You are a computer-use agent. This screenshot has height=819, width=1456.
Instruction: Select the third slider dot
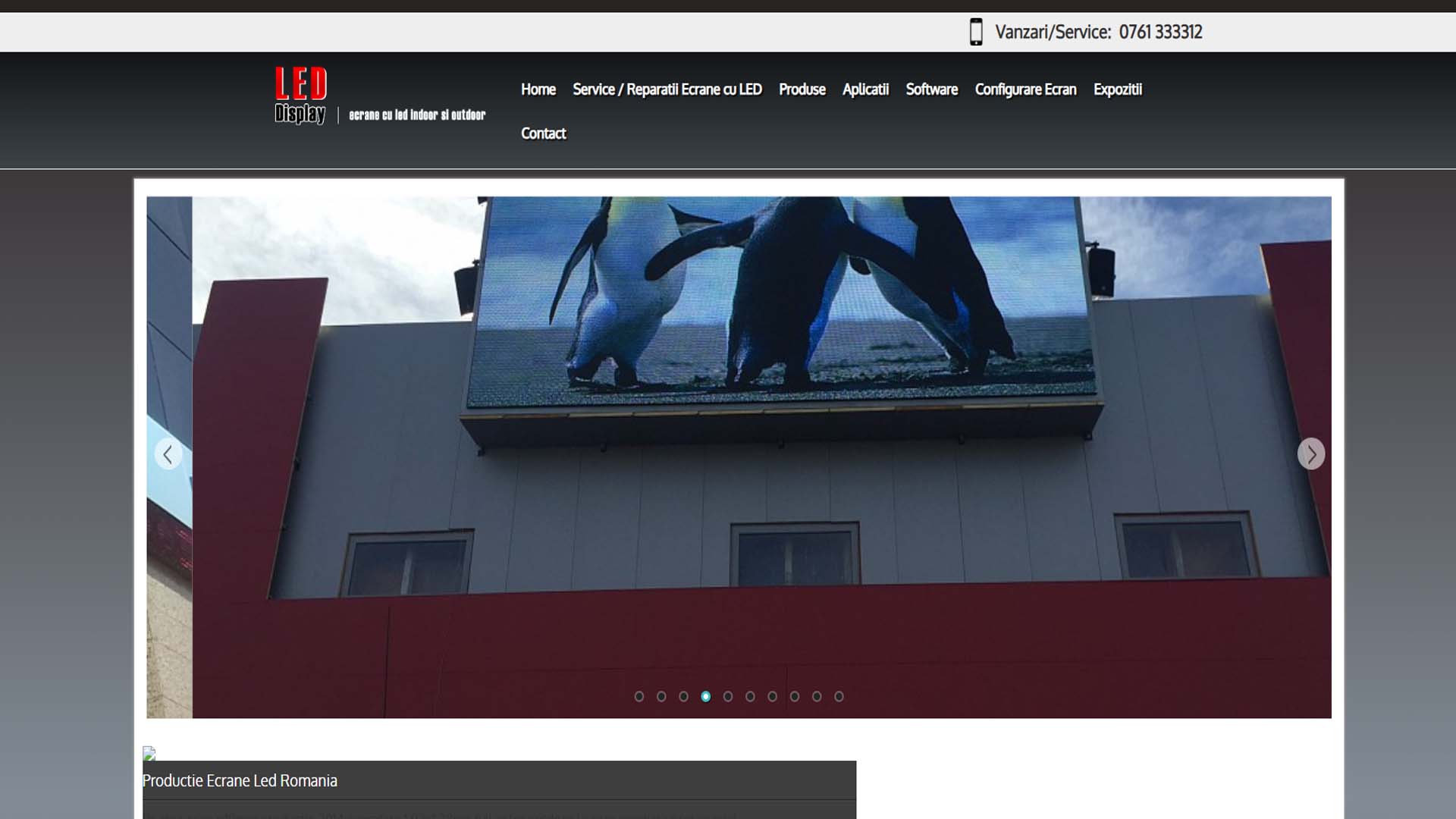coord(683,696)
